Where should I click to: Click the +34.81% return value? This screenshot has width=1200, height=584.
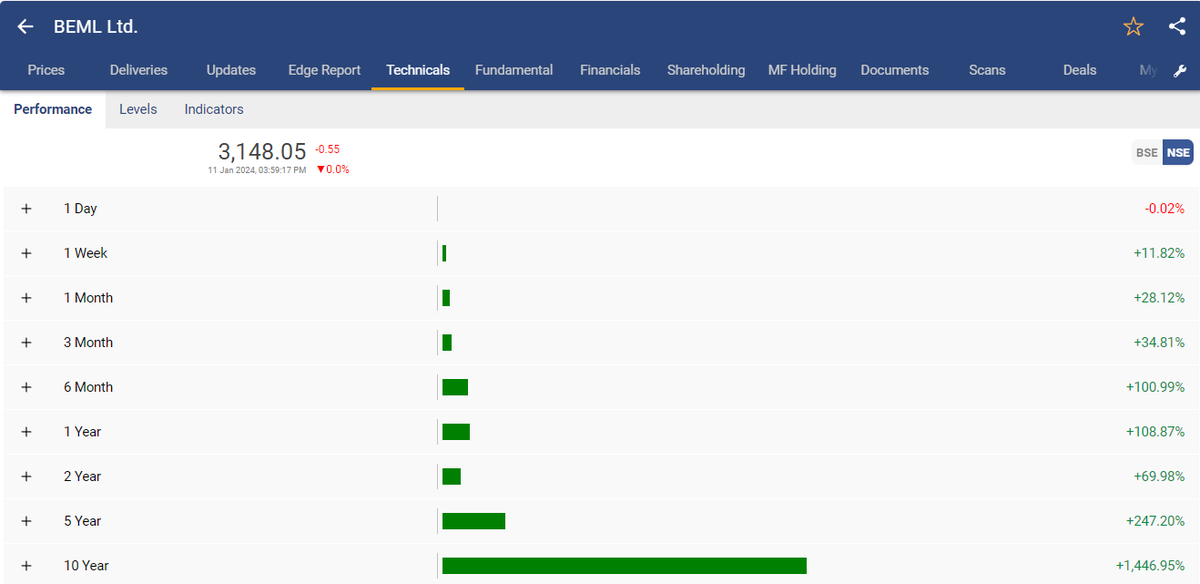1159,342
